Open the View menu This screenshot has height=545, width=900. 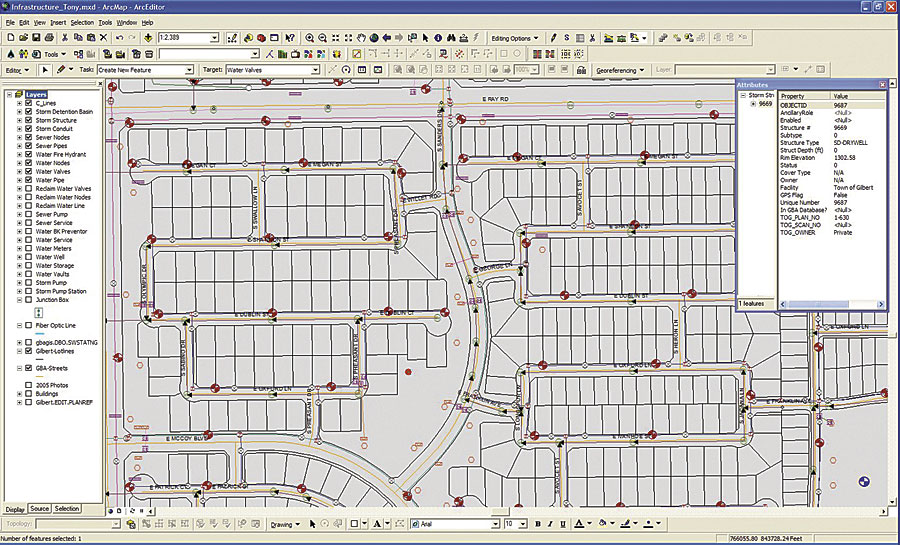tap(40, 22)
